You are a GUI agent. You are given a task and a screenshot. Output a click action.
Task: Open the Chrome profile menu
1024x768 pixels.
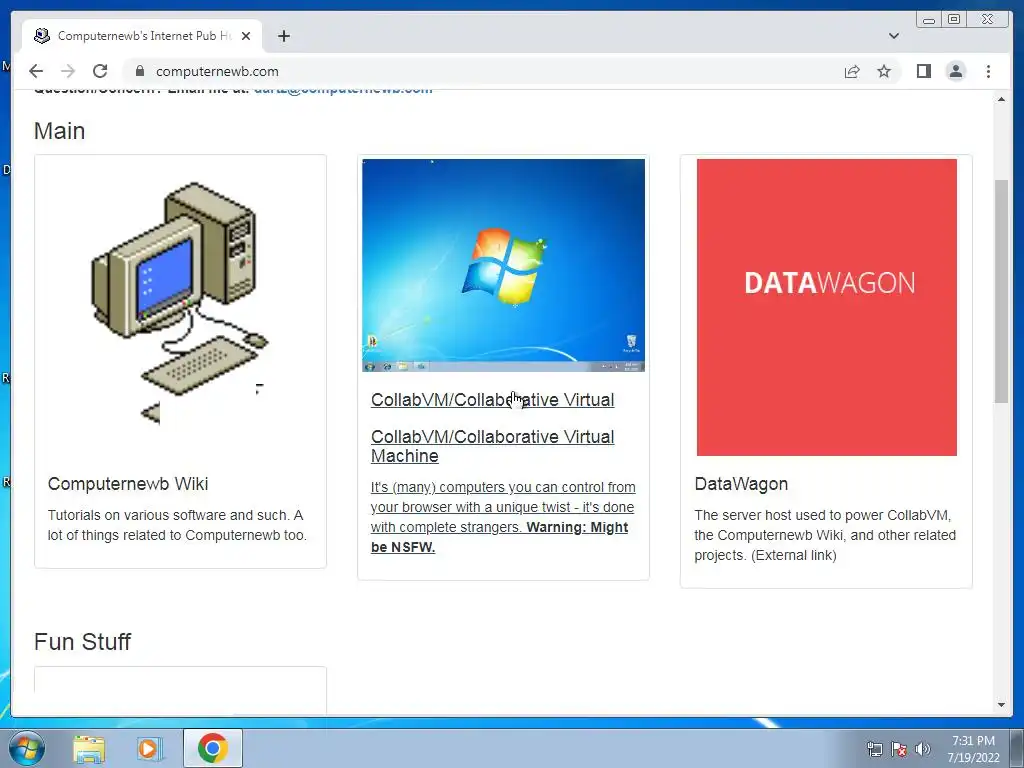tap(955, 71)
